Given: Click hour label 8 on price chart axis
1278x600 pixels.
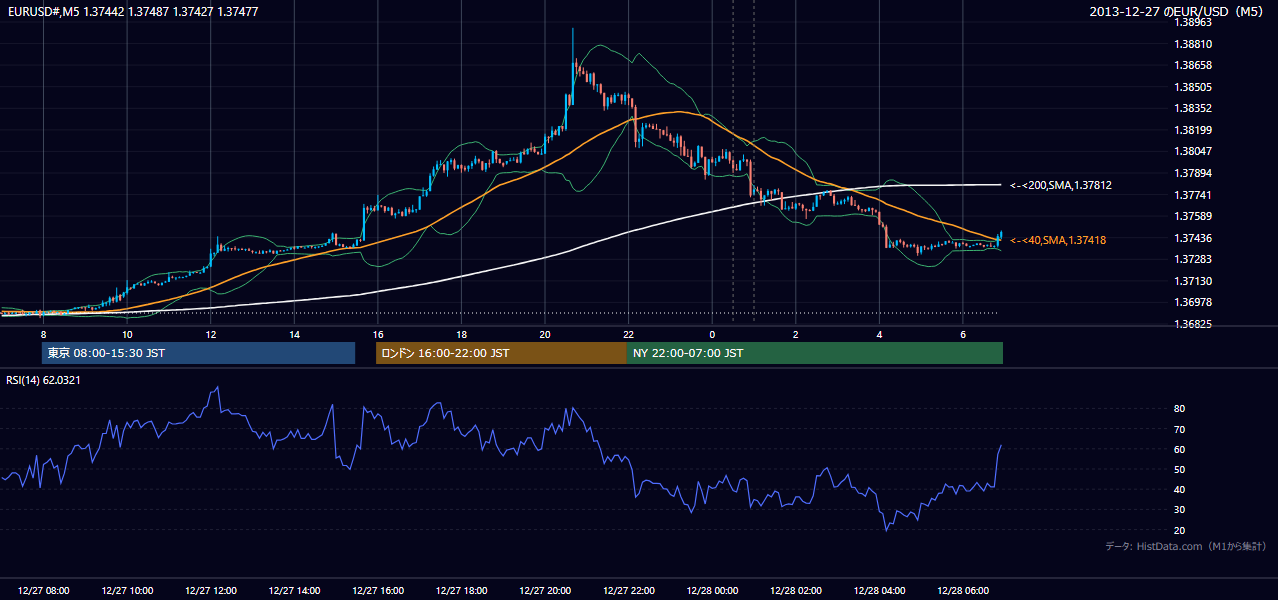Looking at the screenshot, I should tap(44, 334).
